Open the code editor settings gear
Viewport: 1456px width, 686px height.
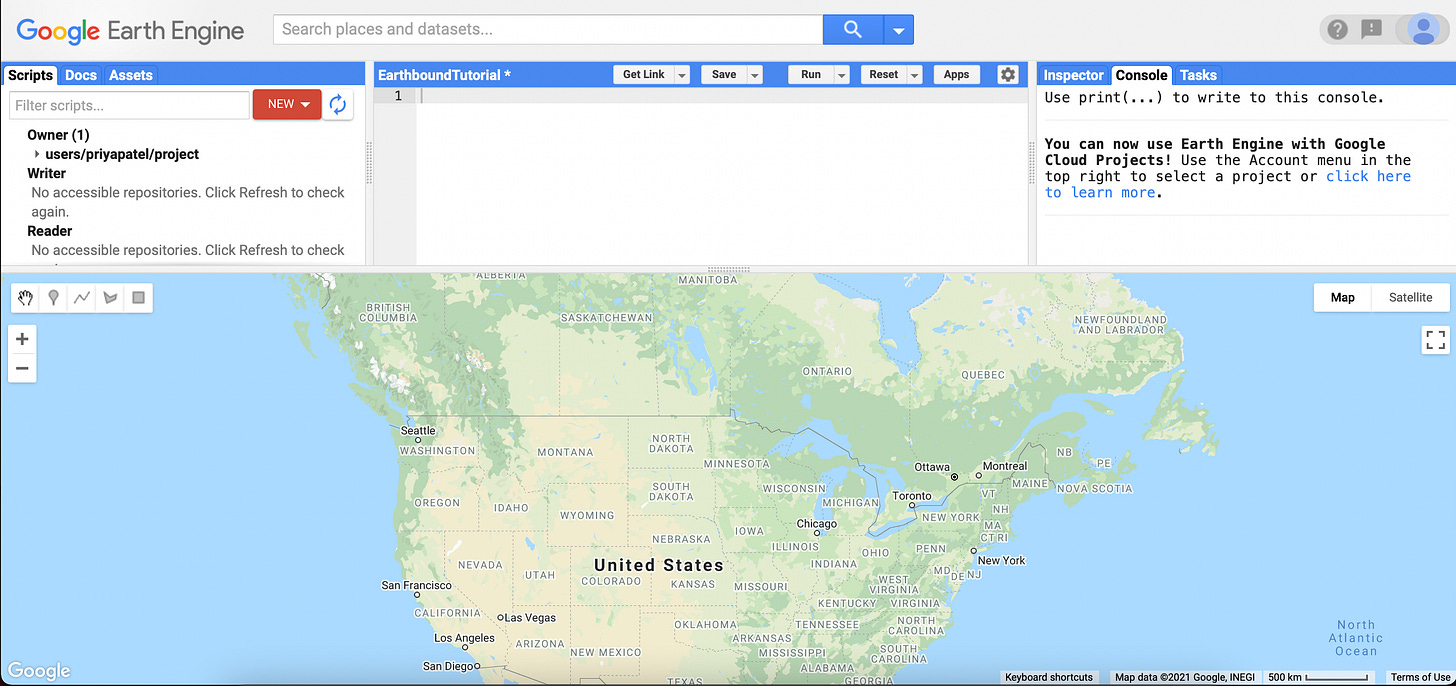[1008, 75]
